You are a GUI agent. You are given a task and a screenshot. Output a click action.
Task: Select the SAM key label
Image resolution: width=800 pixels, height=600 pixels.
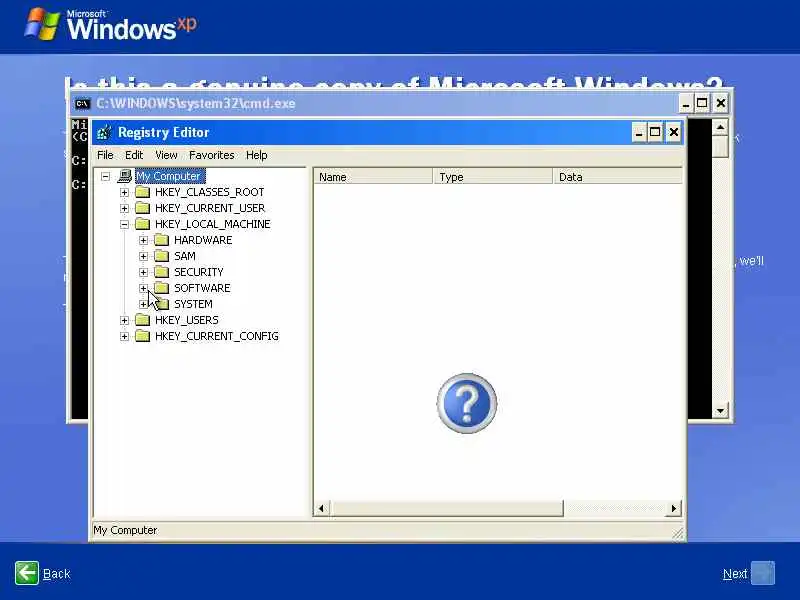pos(185,256)
